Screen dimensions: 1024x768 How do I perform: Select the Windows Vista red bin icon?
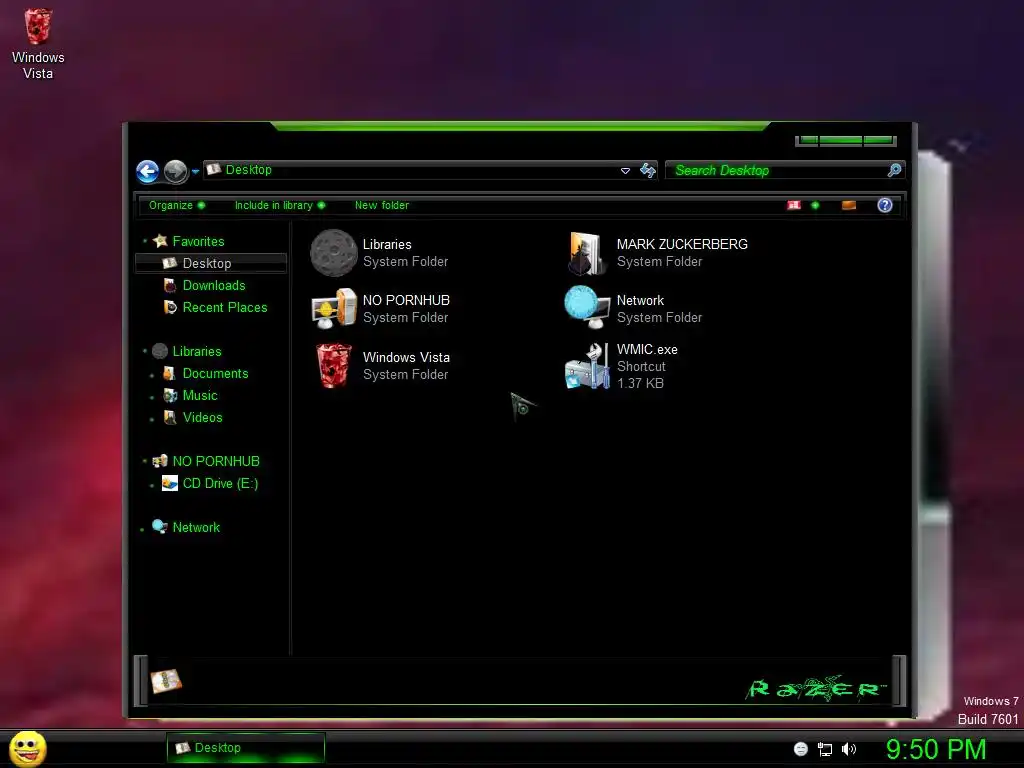334,366
